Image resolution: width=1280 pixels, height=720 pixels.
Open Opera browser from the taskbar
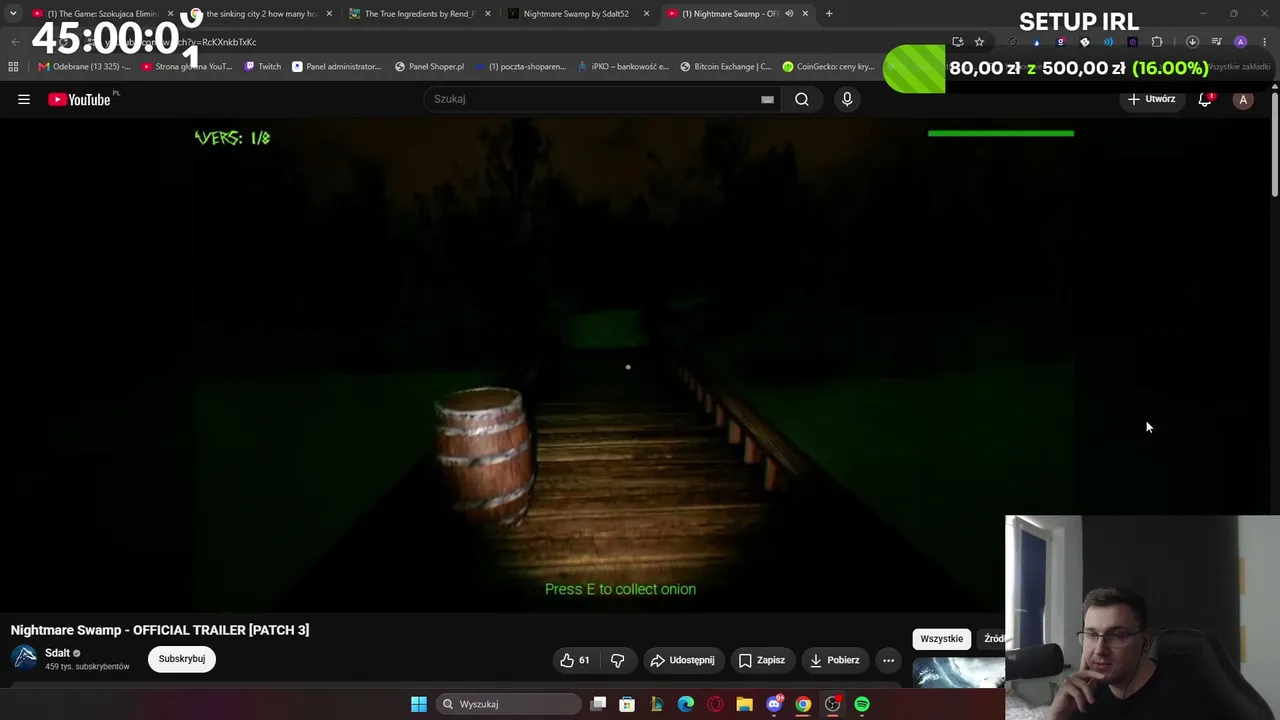715,704
